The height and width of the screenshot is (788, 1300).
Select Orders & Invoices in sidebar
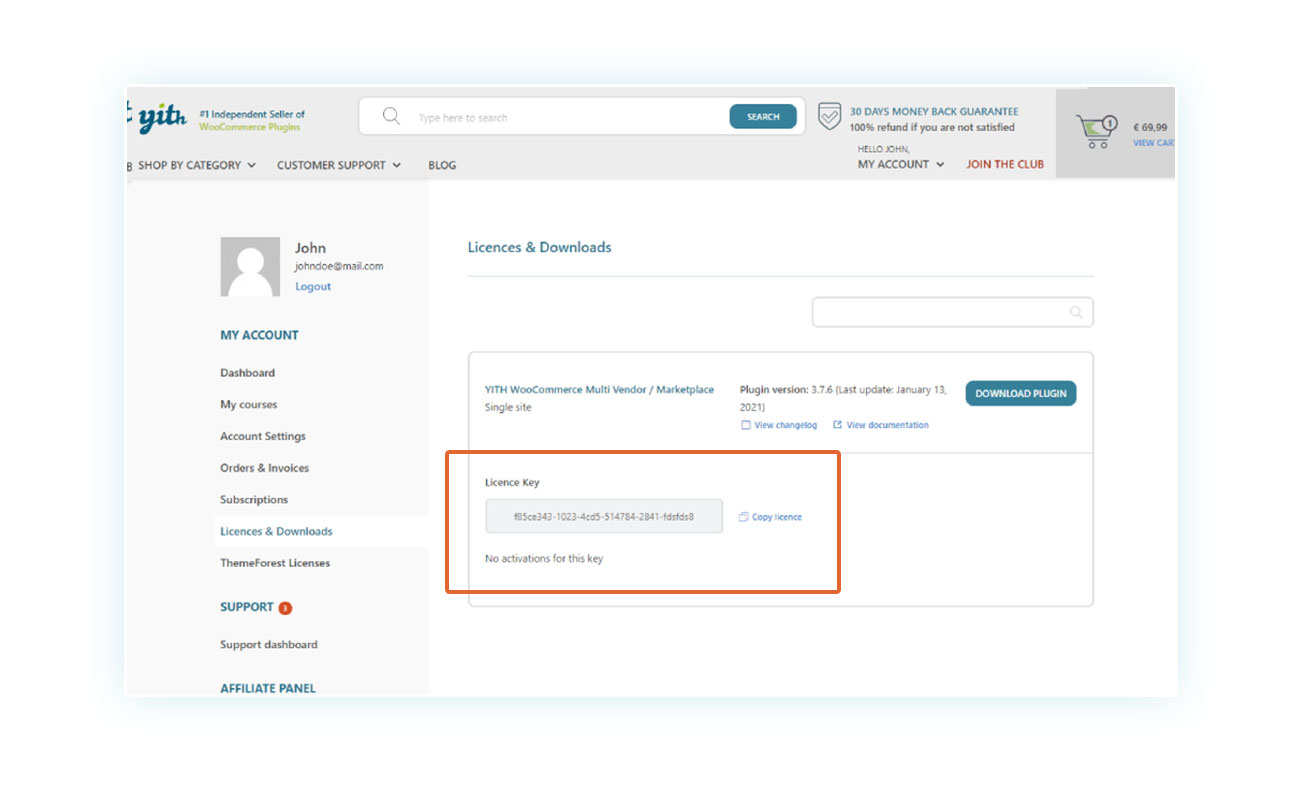pos(264,468)
